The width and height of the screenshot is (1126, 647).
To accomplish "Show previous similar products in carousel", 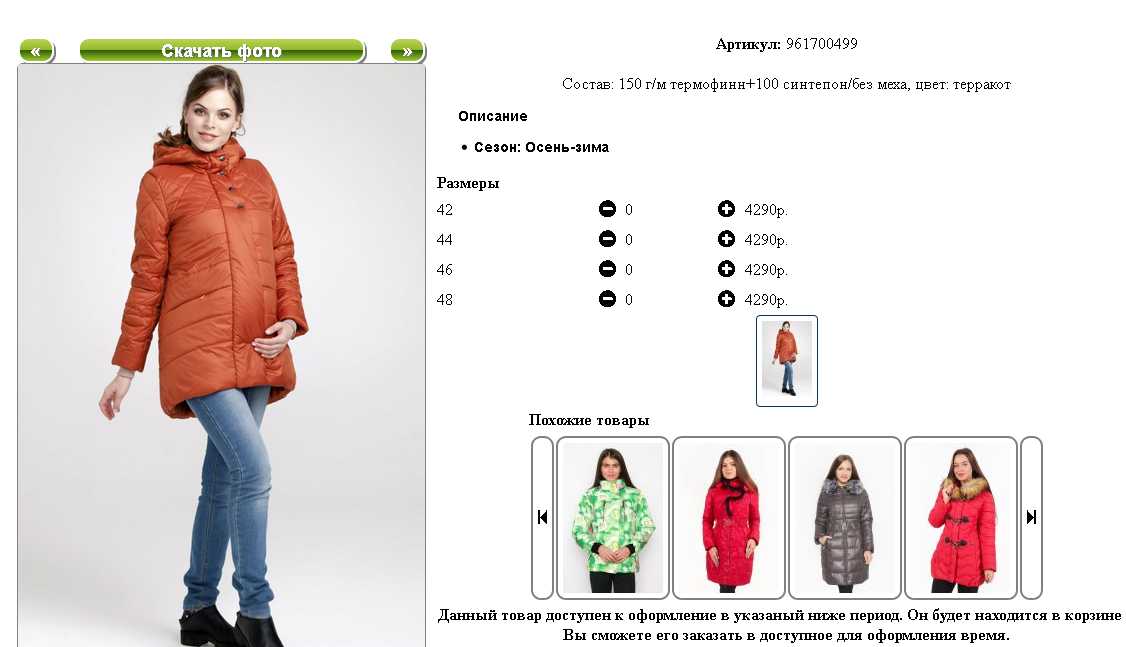I will coord(542,517).
